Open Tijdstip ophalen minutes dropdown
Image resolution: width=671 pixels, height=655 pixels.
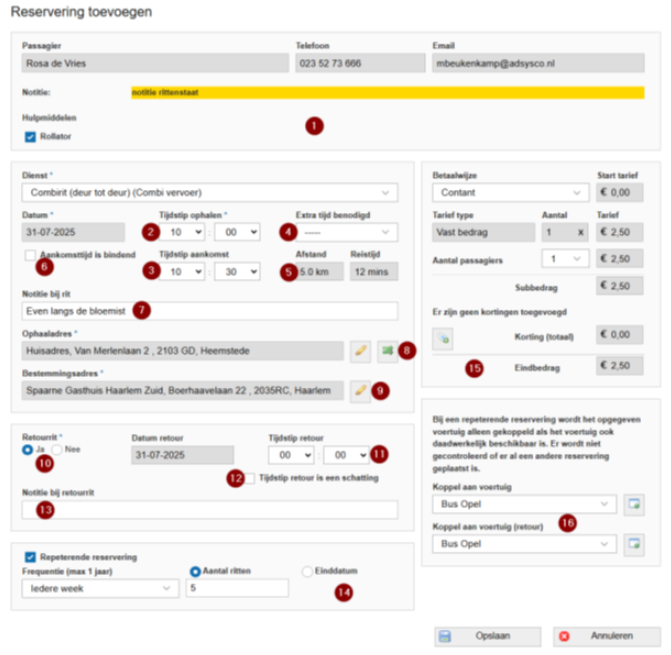point(237,232)
